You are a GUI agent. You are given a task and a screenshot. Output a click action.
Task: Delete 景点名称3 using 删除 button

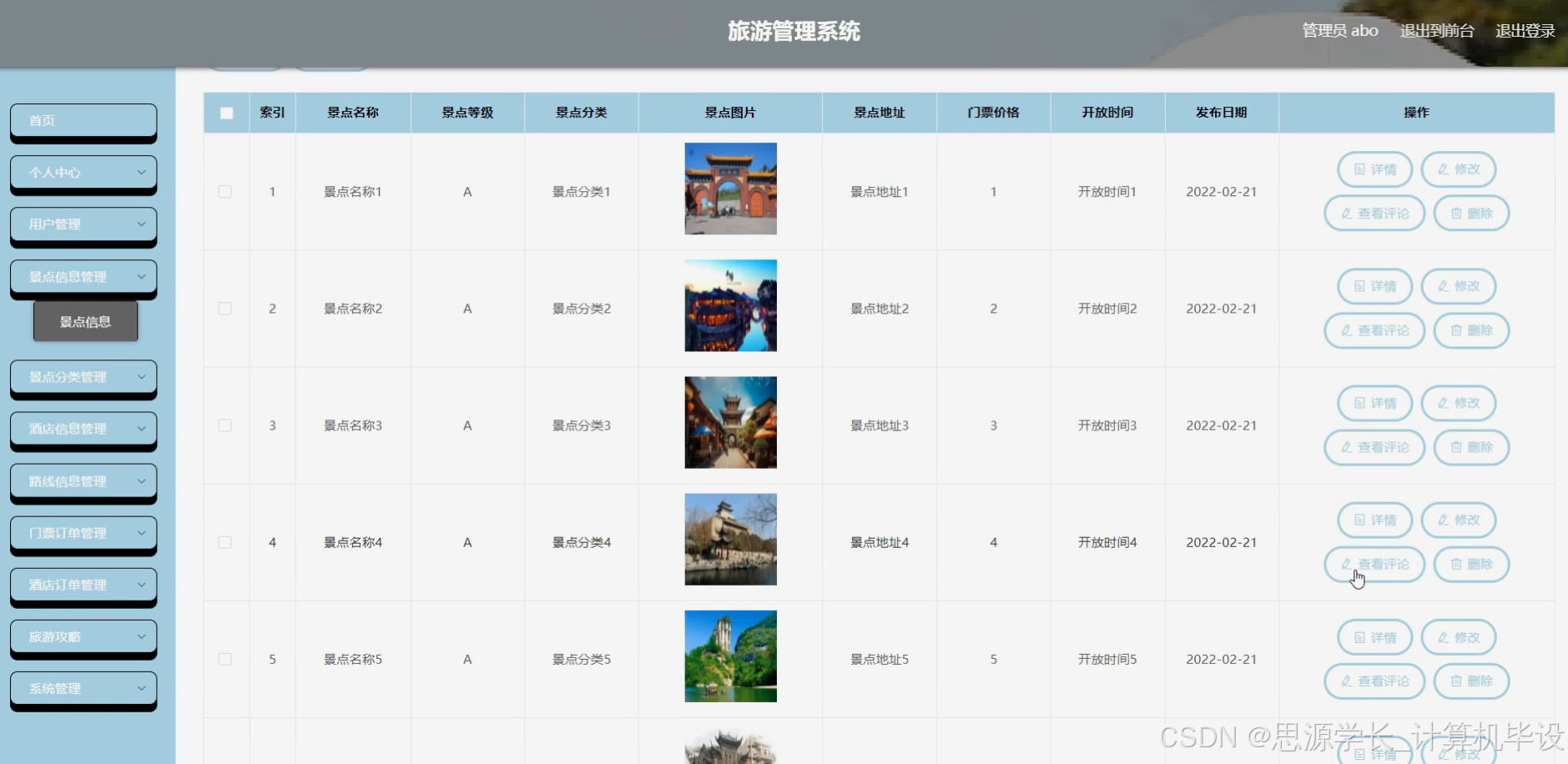click(1470, 447)
